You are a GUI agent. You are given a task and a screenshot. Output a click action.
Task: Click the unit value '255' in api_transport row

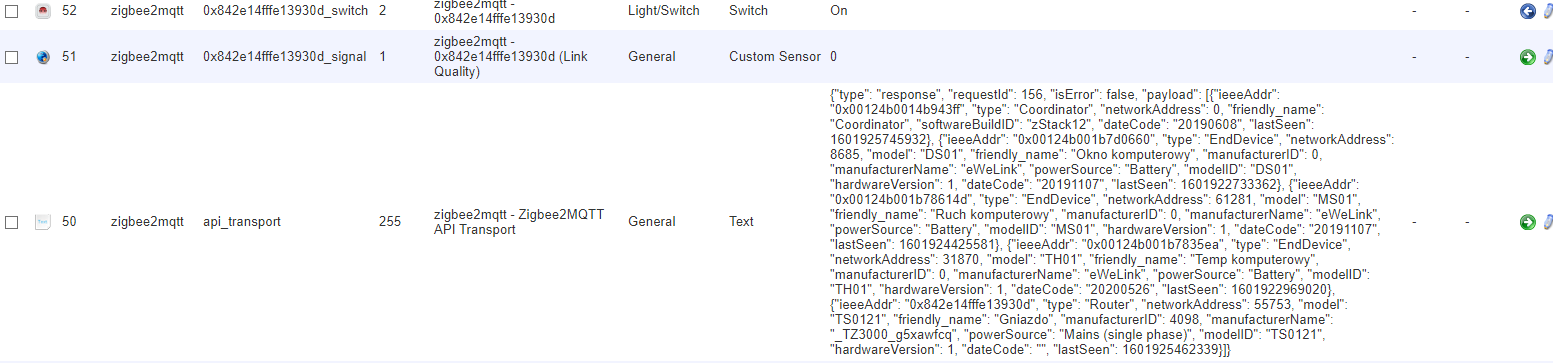click(390, 222)
